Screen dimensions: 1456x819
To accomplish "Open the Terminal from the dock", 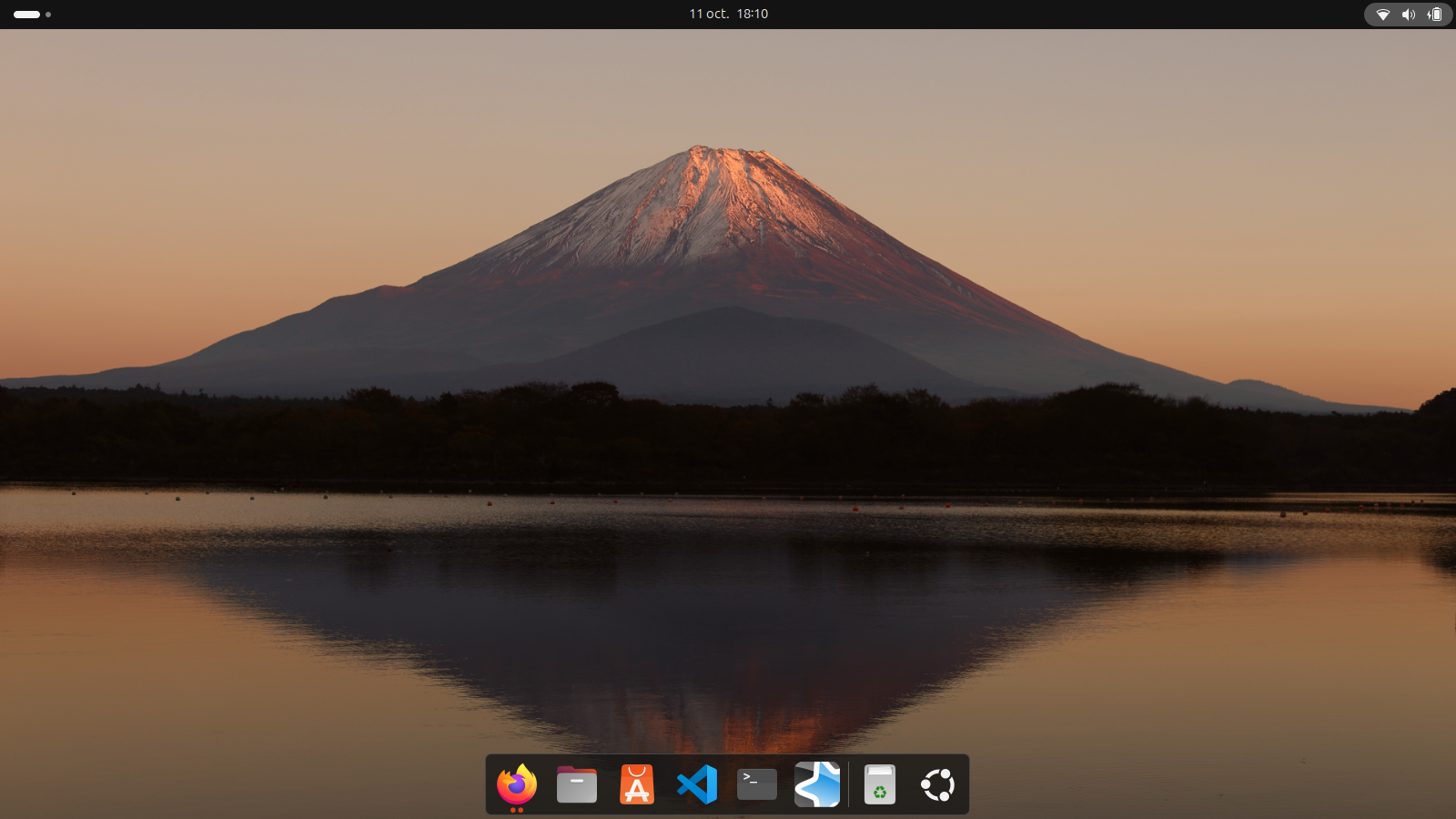I will [757, 784].
